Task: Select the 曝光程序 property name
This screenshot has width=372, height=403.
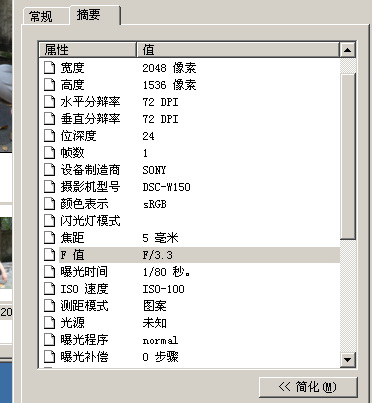Action: 84,340
